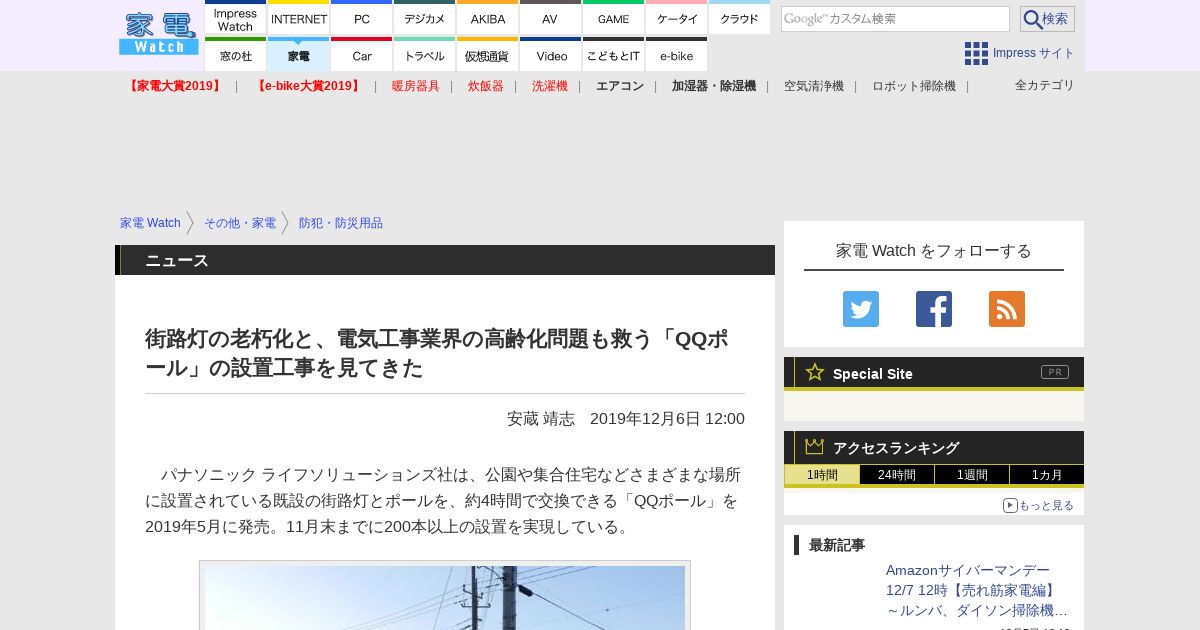
Task: Open the デジカメ nav tab
Action: pyautogui.click(x=425, y=18)
